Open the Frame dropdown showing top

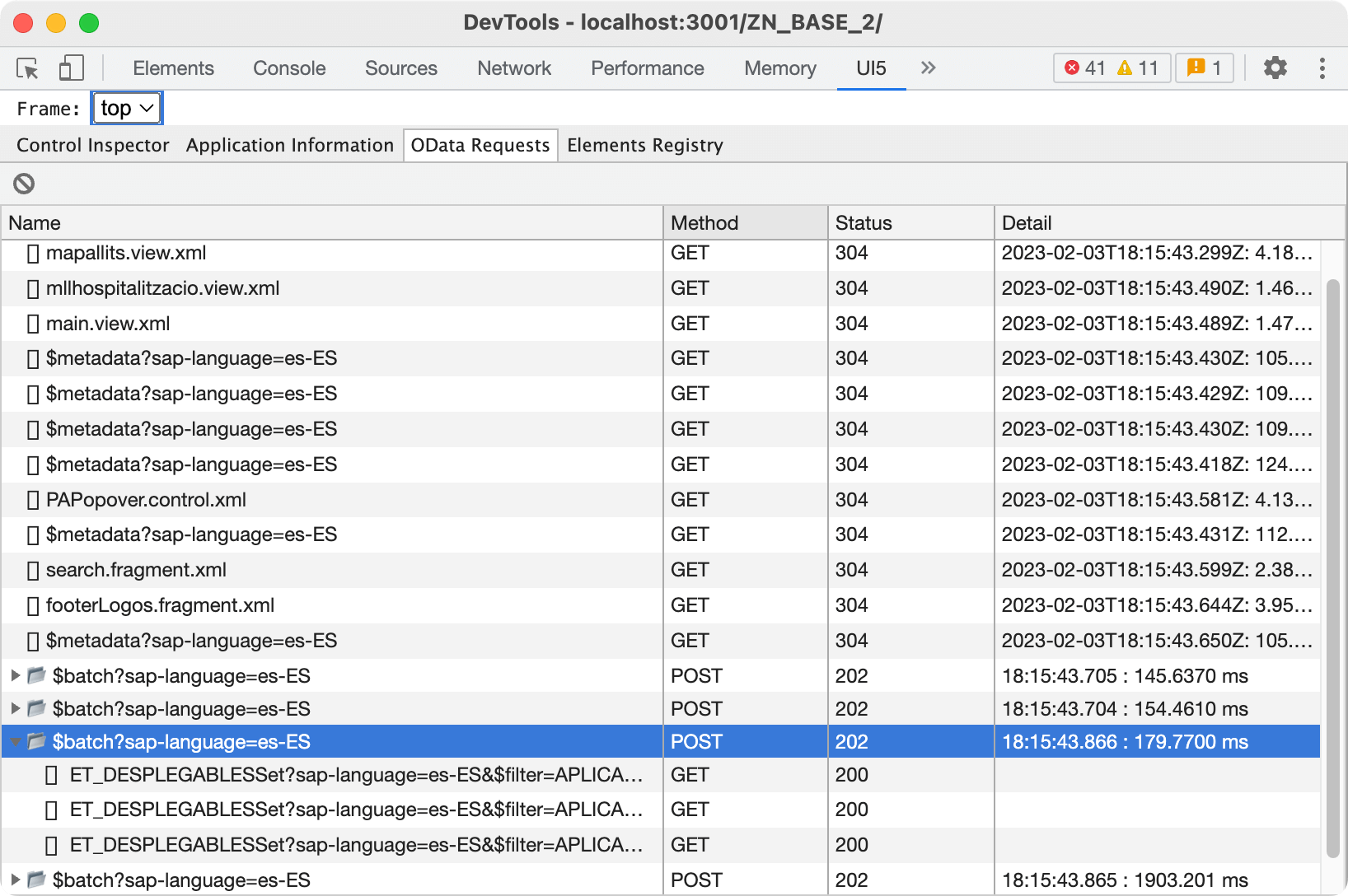coord(126,107)
